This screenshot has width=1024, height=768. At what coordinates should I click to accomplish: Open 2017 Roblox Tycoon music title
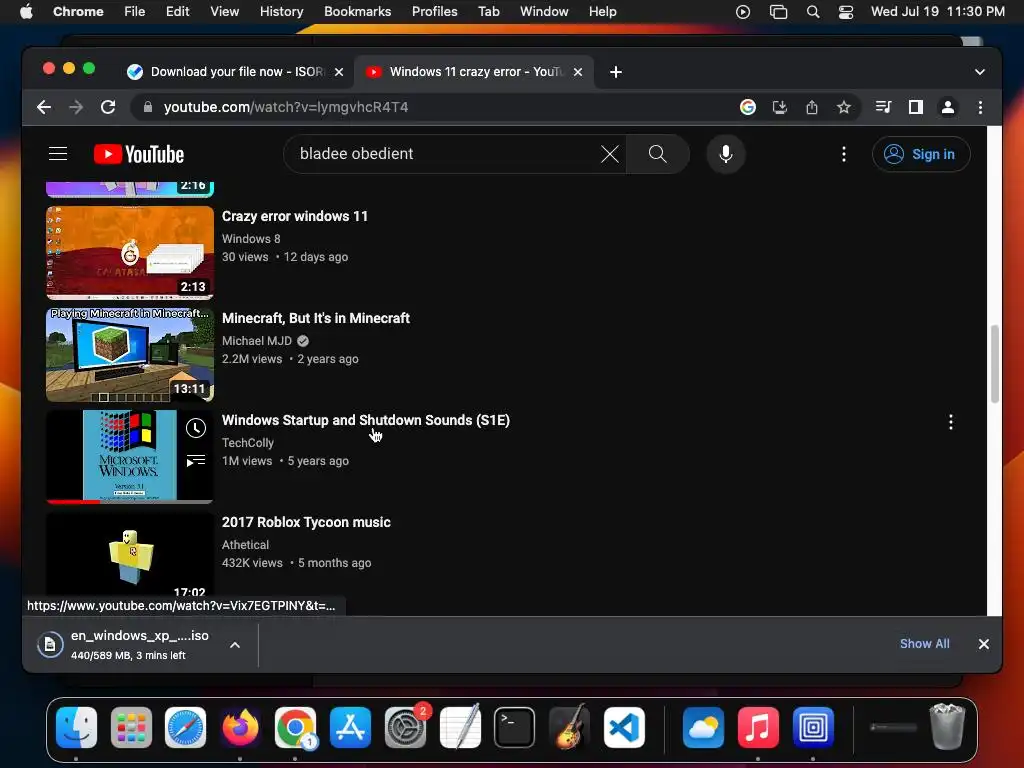(306, 522)
